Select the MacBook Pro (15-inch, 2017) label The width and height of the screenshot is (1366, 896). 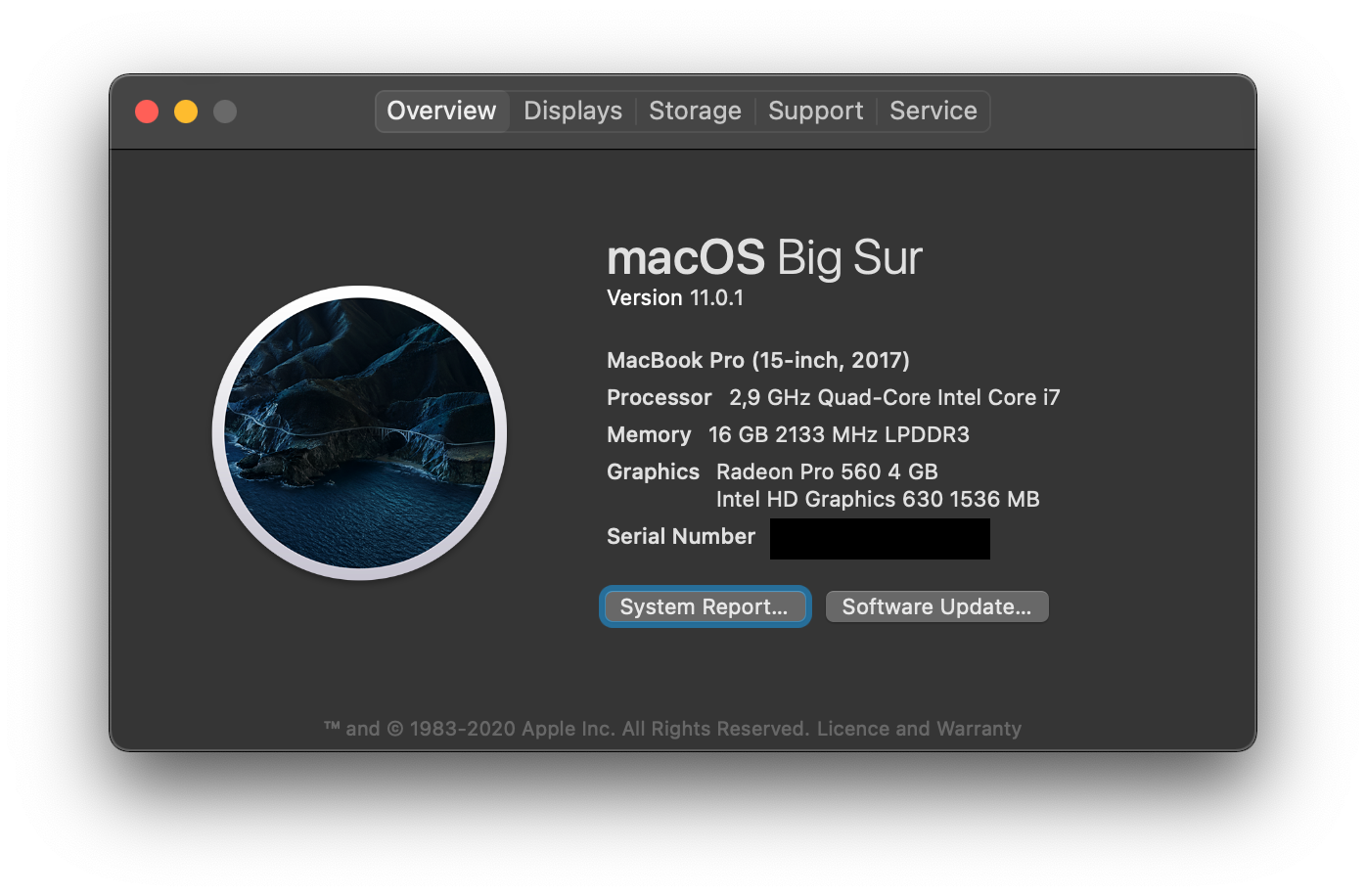tap(756, 360)
